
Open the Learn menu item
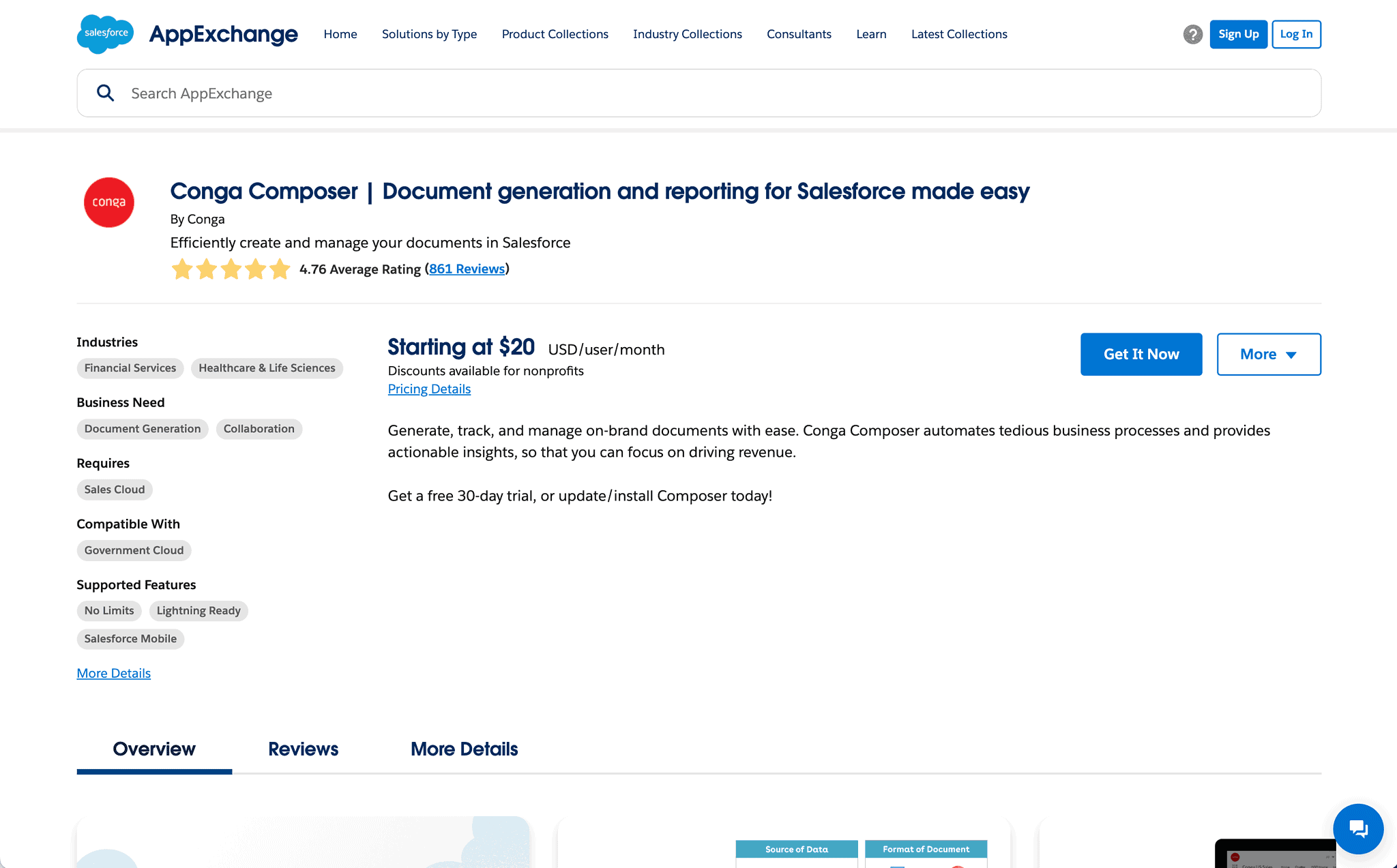(871, 34)
